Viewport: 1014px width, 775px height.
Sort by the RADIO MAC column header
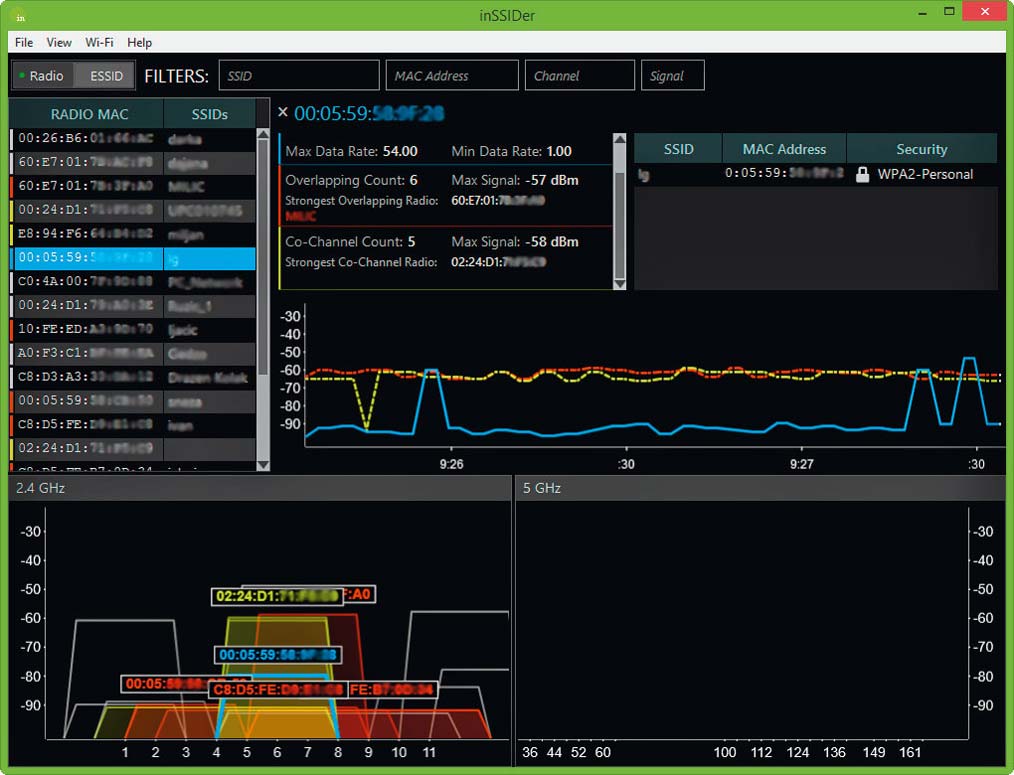click(x=89, y=115)
